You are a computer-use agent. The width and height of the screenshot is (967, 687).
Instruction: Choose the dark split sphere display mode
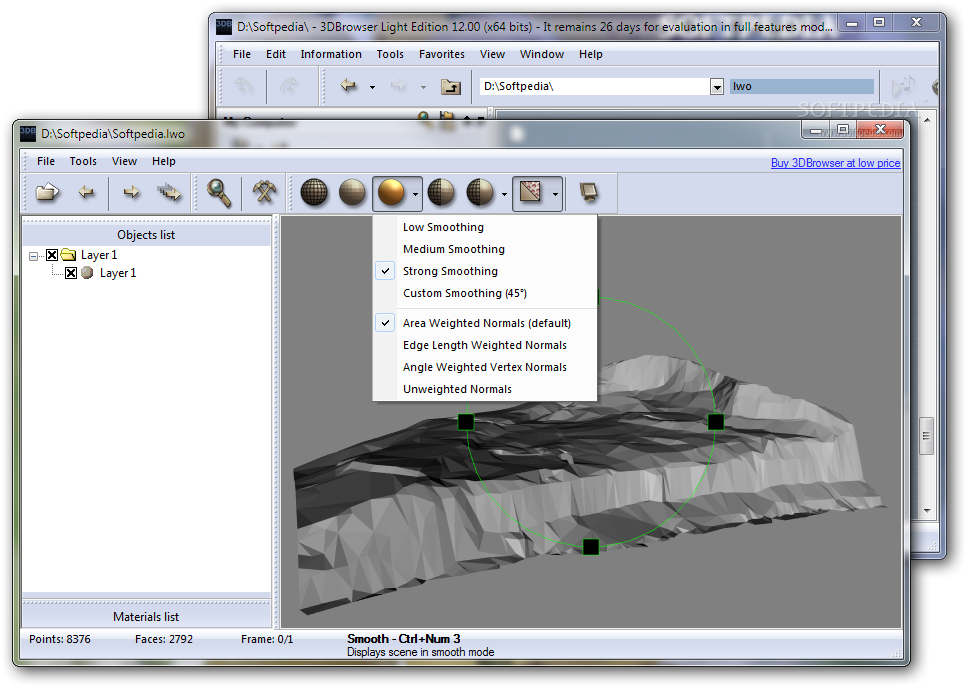480,192
